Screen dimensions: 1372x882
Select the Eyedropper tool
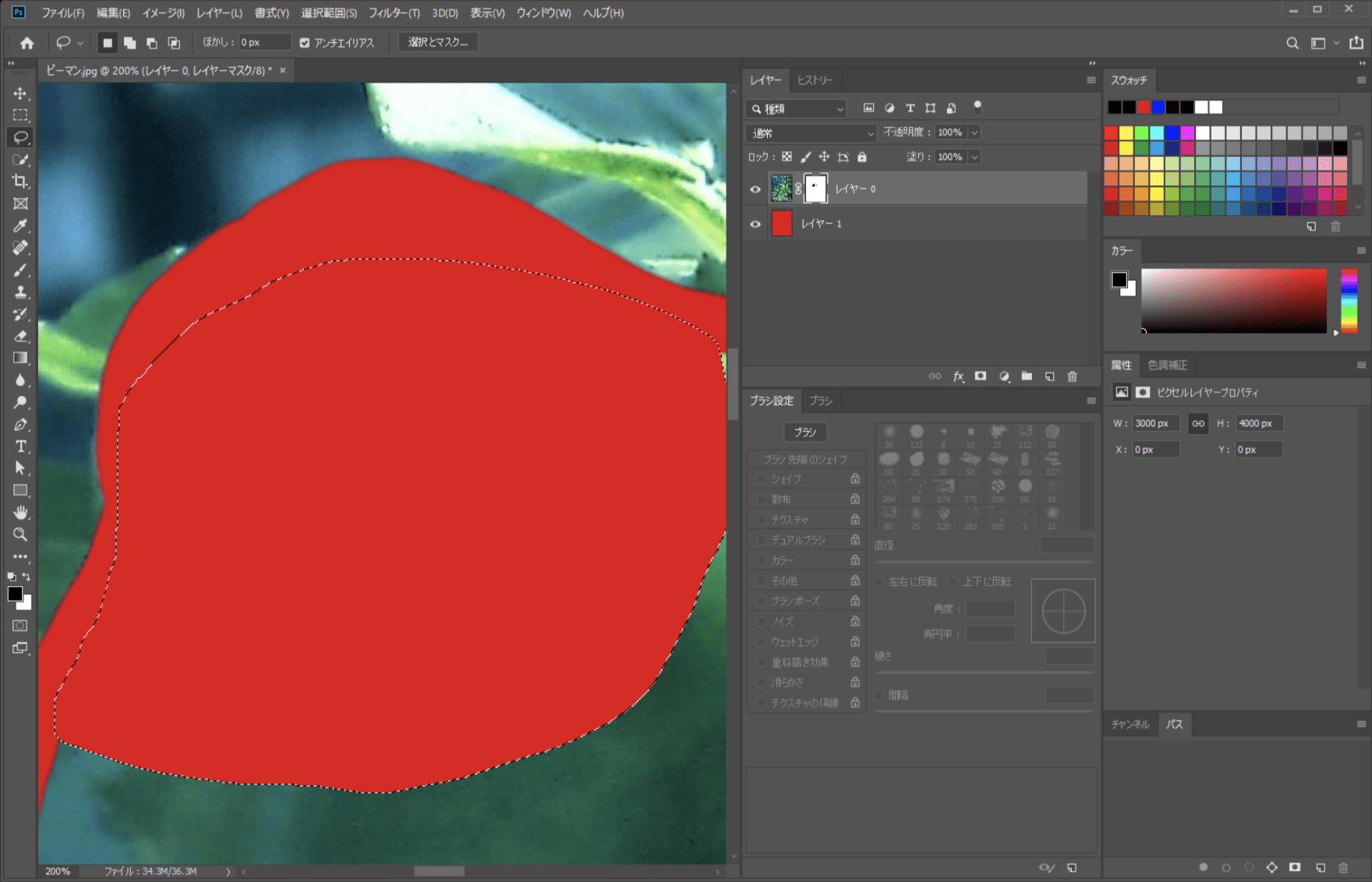[20, 226]
